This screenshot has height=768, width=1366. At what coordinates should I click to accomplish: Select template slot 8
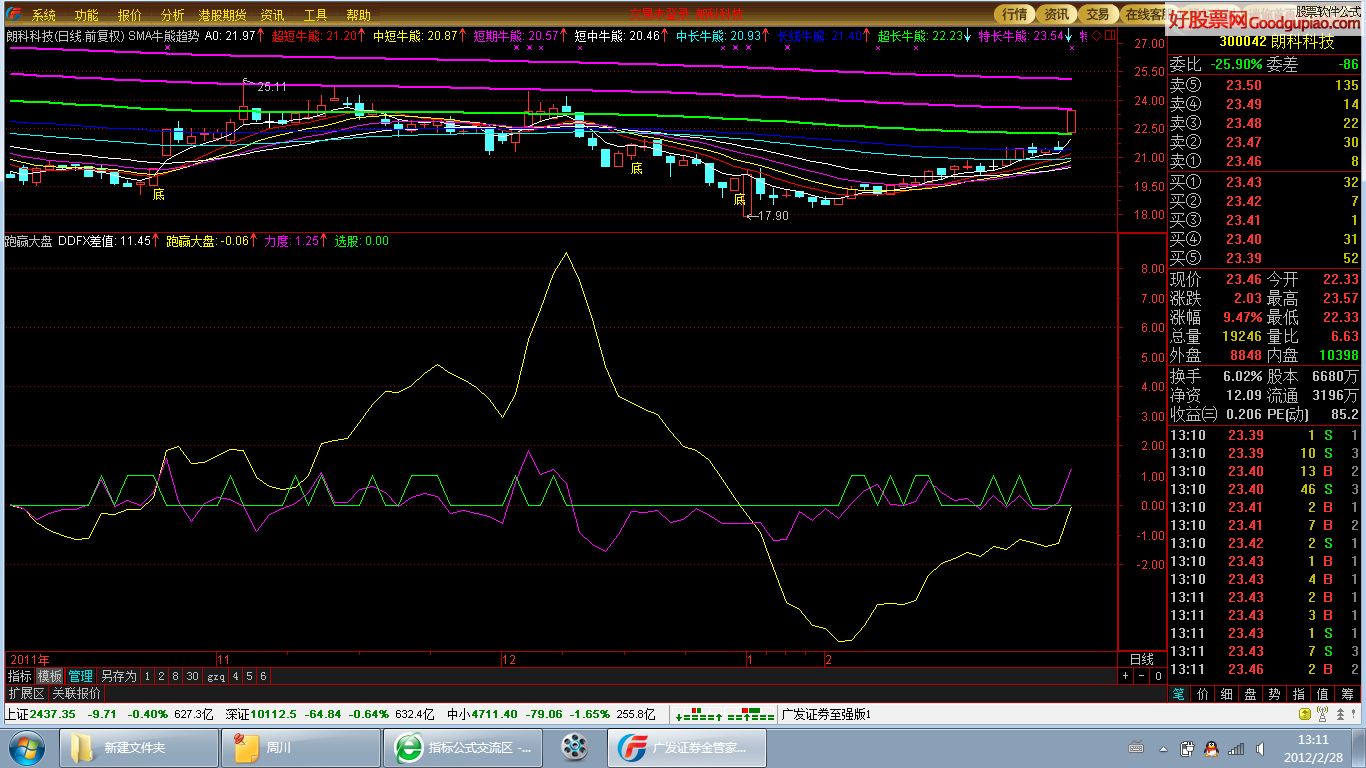point(175,676)
